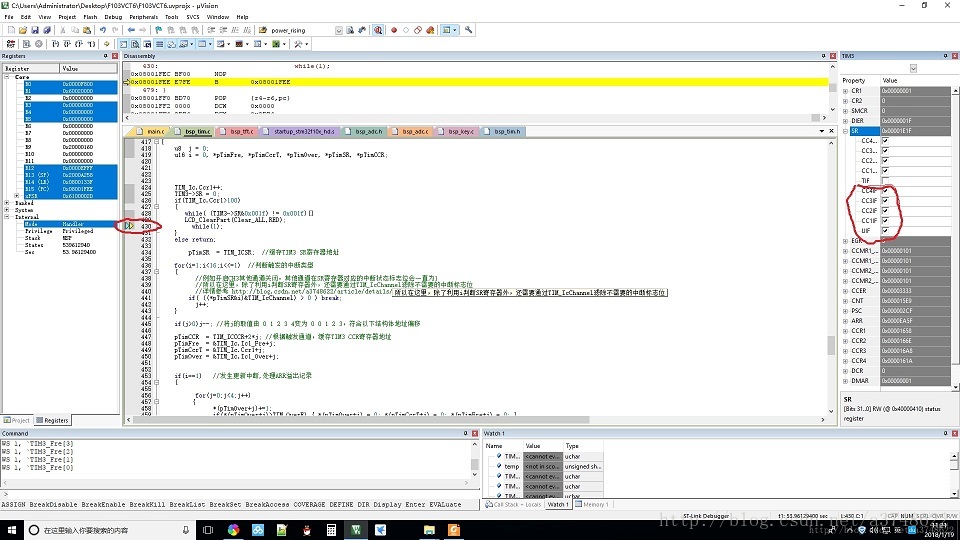Toggle the TIF checkbox in SR
This screenshot has height=540, width=960.
[885, 179]
